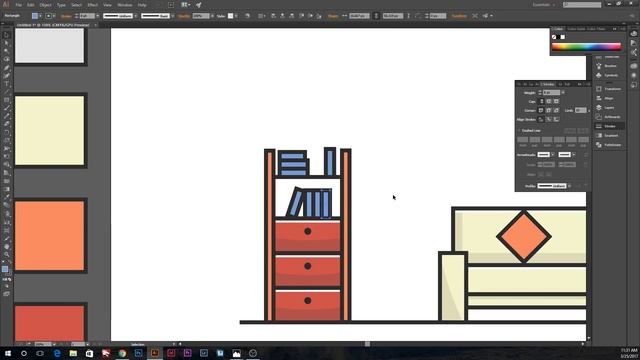
Task: Open Microsoft Edge from the taskbar
Action: tap(57, 353)
